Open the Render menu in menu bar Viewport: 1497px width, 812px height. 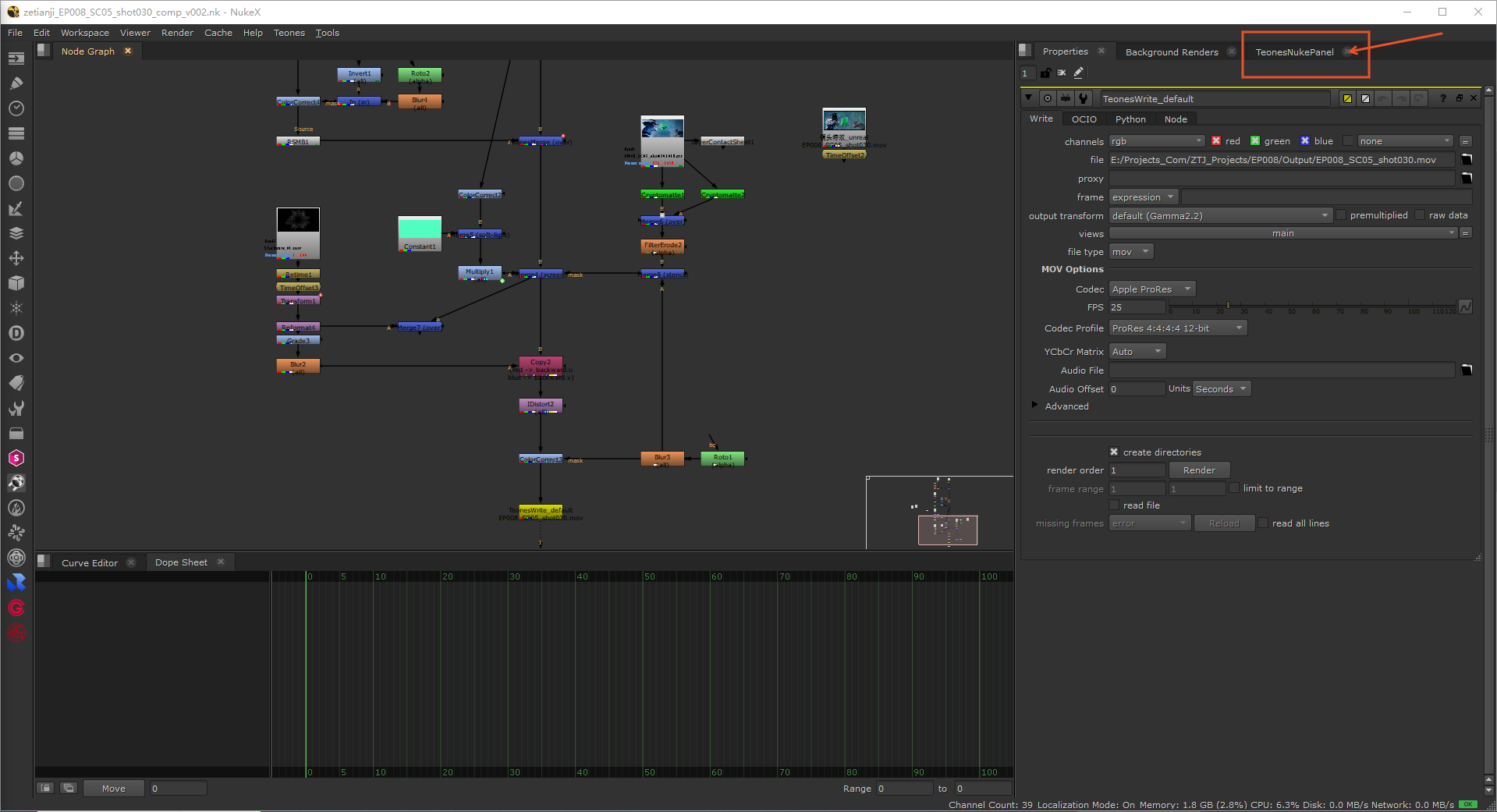pyautogui.click(x=177, y=33)
